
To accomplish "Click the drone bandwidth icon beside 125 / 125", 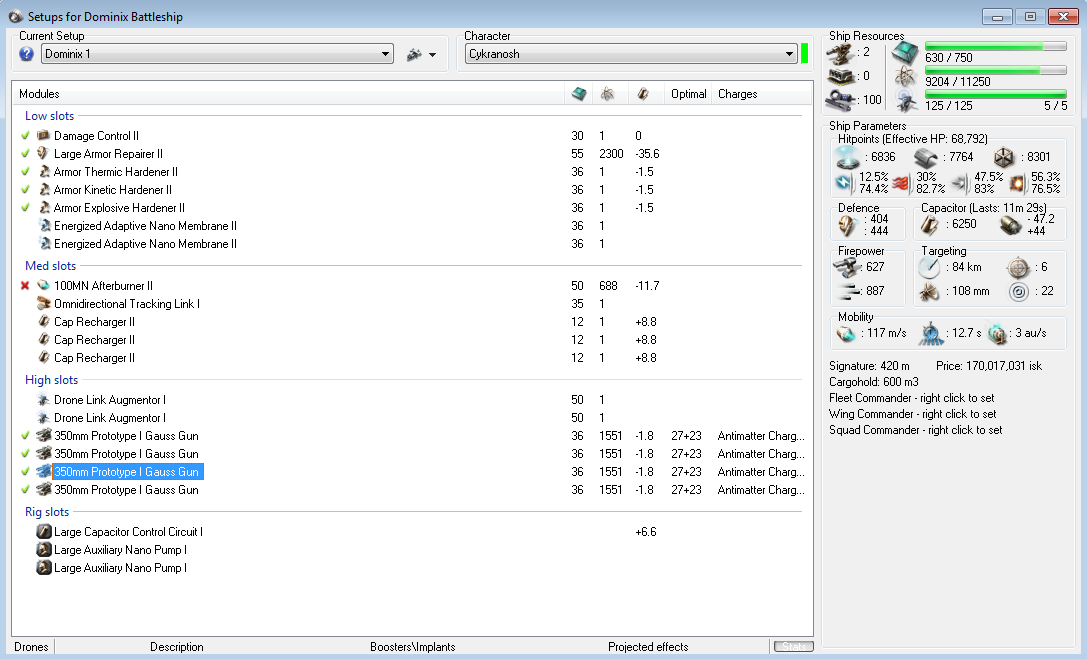I will click(905, 101).
